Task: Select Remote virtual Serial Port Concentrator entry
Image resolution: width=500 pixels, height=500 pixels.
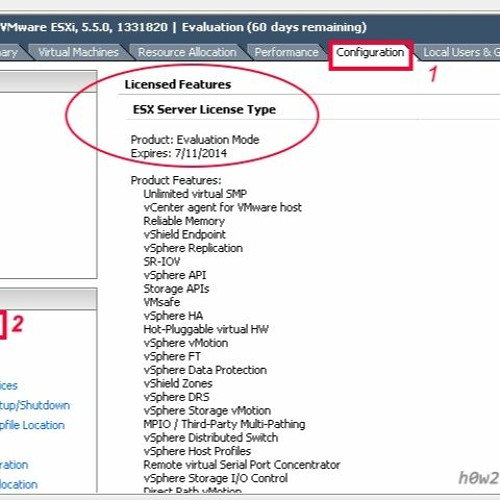Action: [x=242, y=465]
